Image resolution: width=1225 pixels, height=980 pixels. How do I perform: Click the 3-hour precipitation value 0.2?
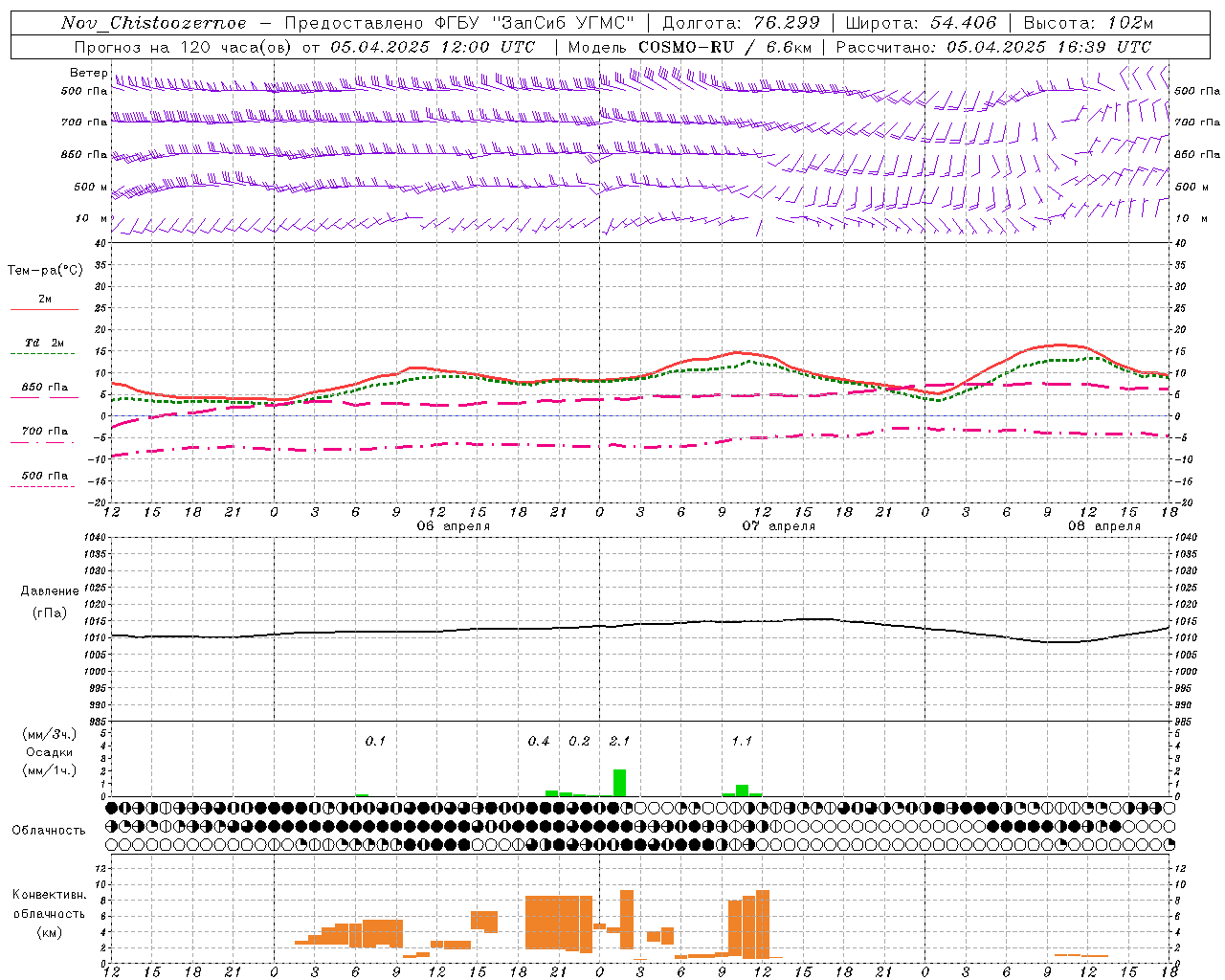[579, 741]
